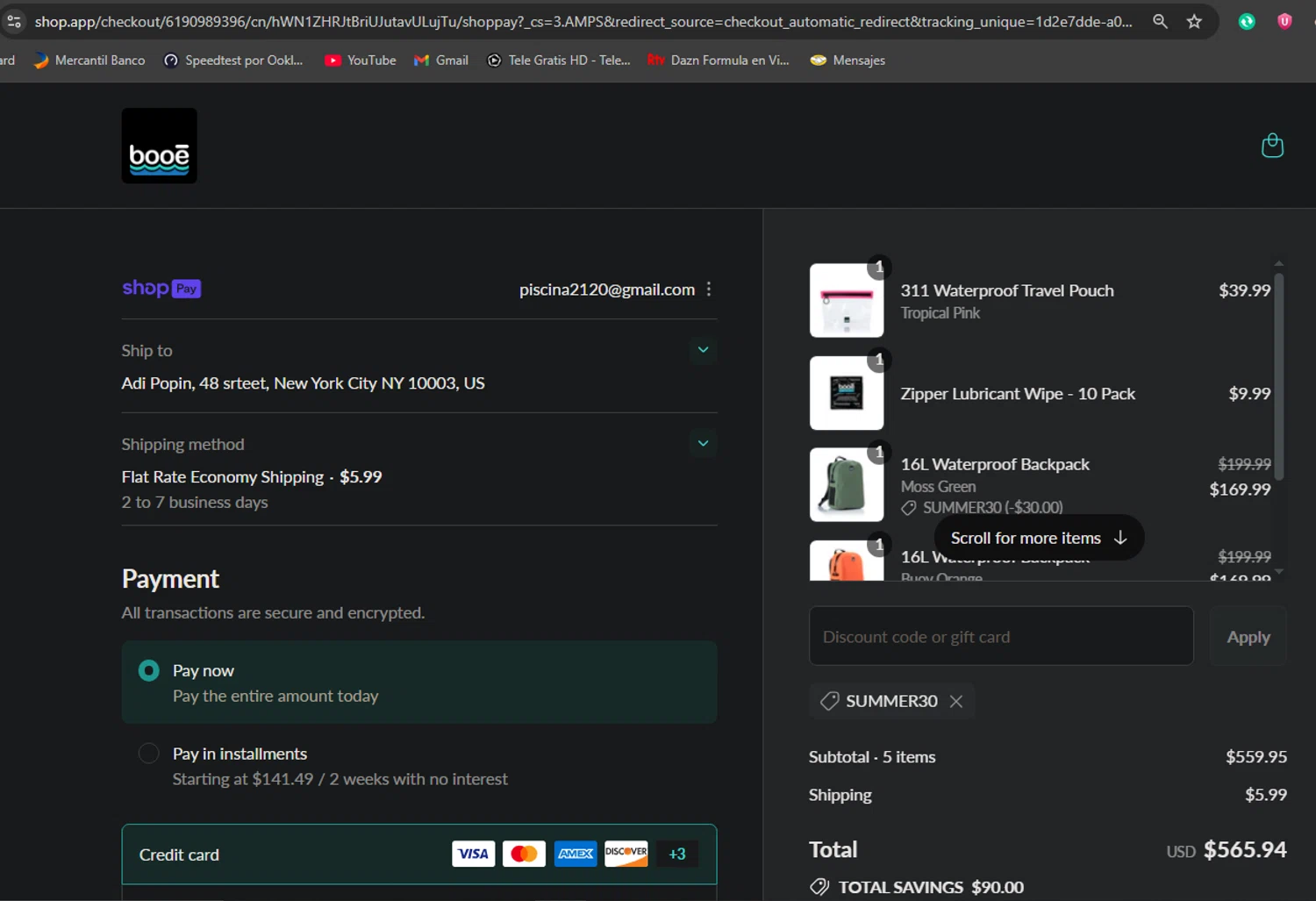Screen dimensions: 1316x901
Task: Open the Gmail bookmark
Action: click(x=441, y=60)
